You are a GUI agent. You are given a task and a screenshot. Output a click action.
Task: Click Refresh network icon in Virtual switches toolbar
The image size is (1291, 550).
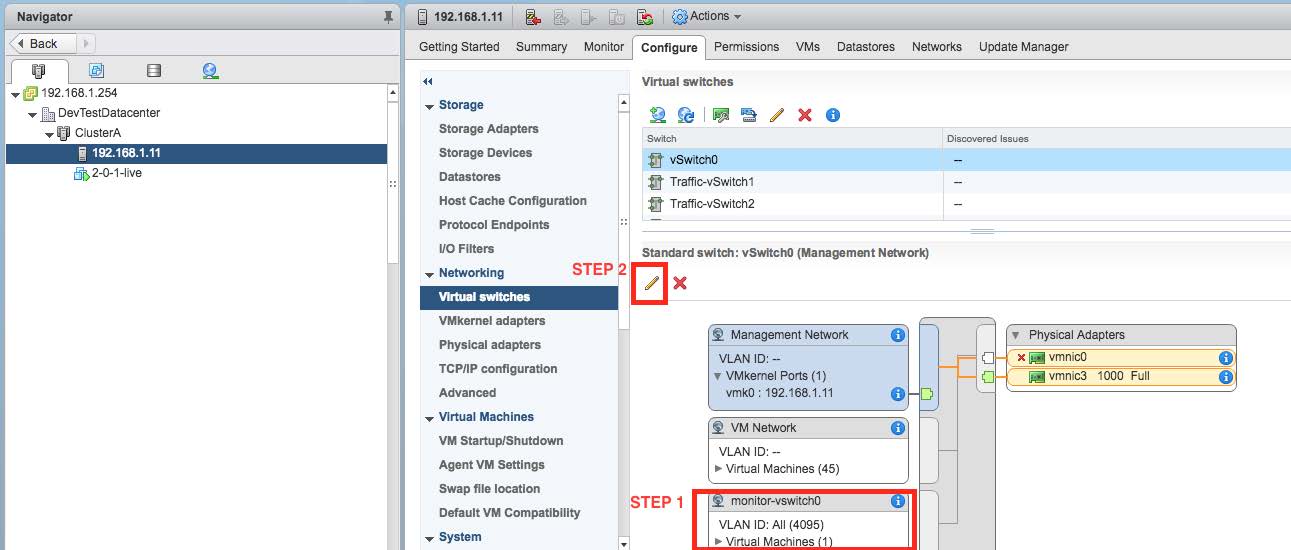[x=686, y=115]
